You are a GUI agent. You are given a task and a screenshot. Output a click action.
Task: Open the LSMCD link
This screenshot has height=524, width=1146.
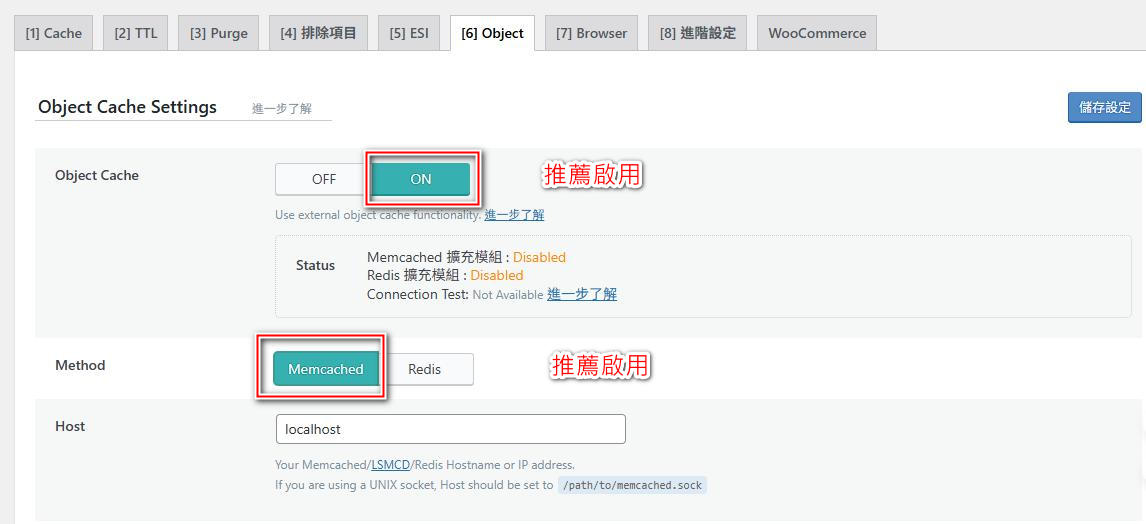[x=390, y=465]
